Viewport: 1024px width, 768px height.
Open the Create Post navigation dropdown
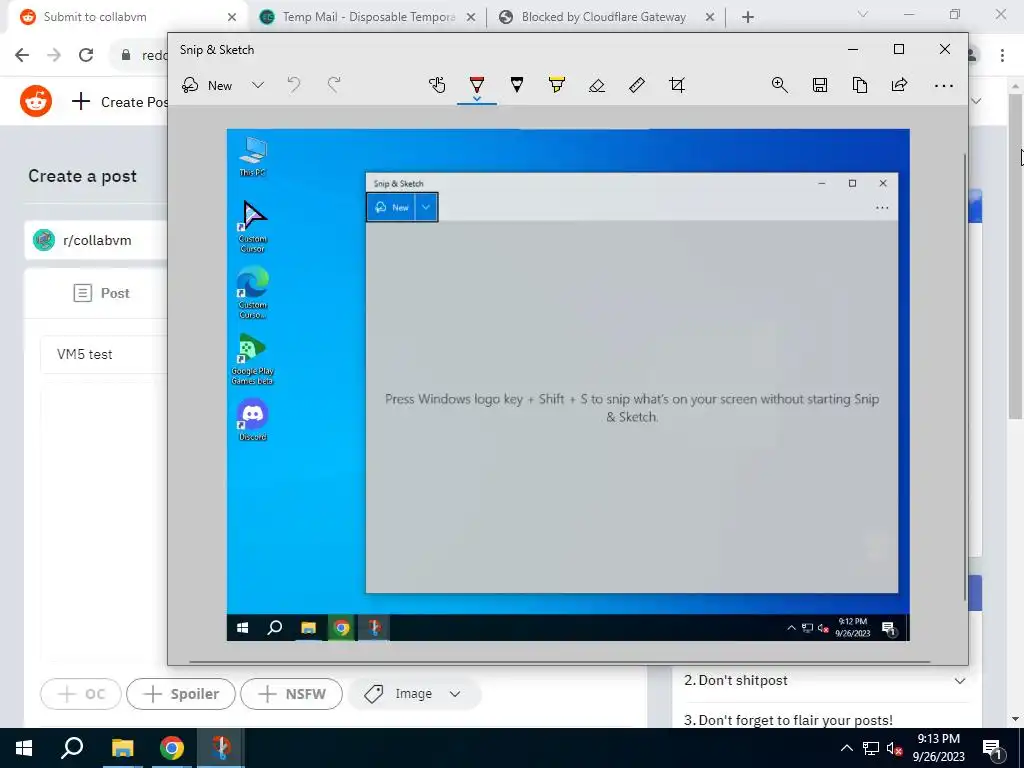[x=120, y=102]
